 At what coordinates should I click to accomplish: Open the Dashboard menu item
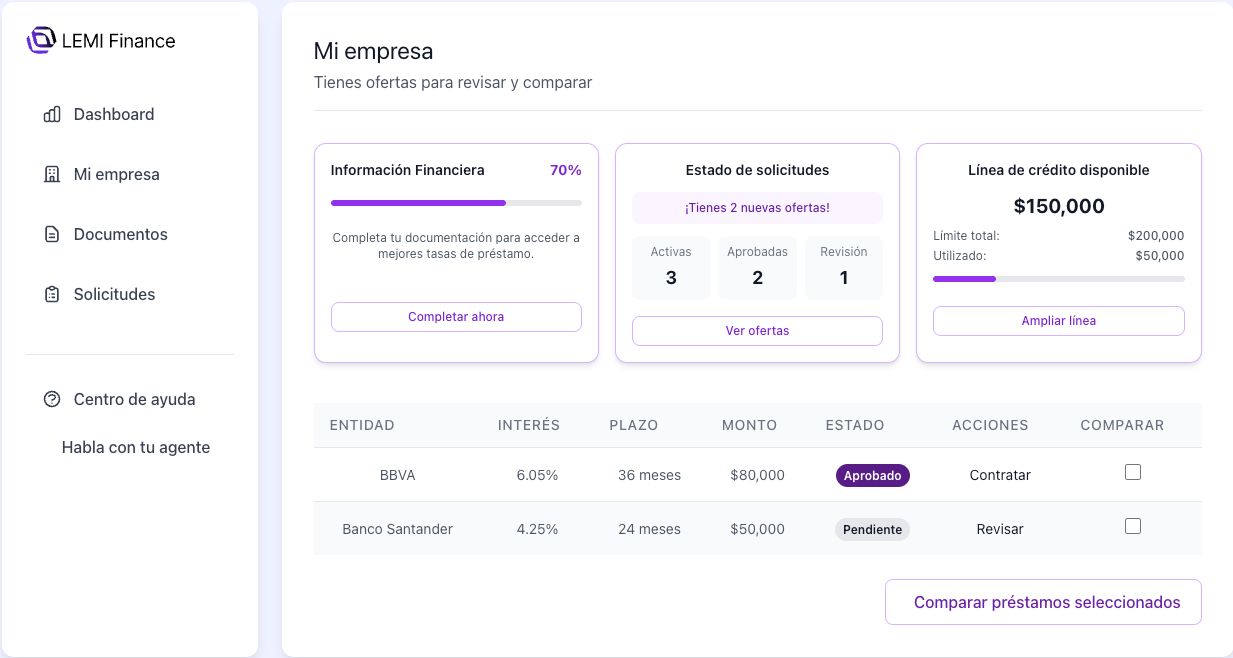[113, 114]
